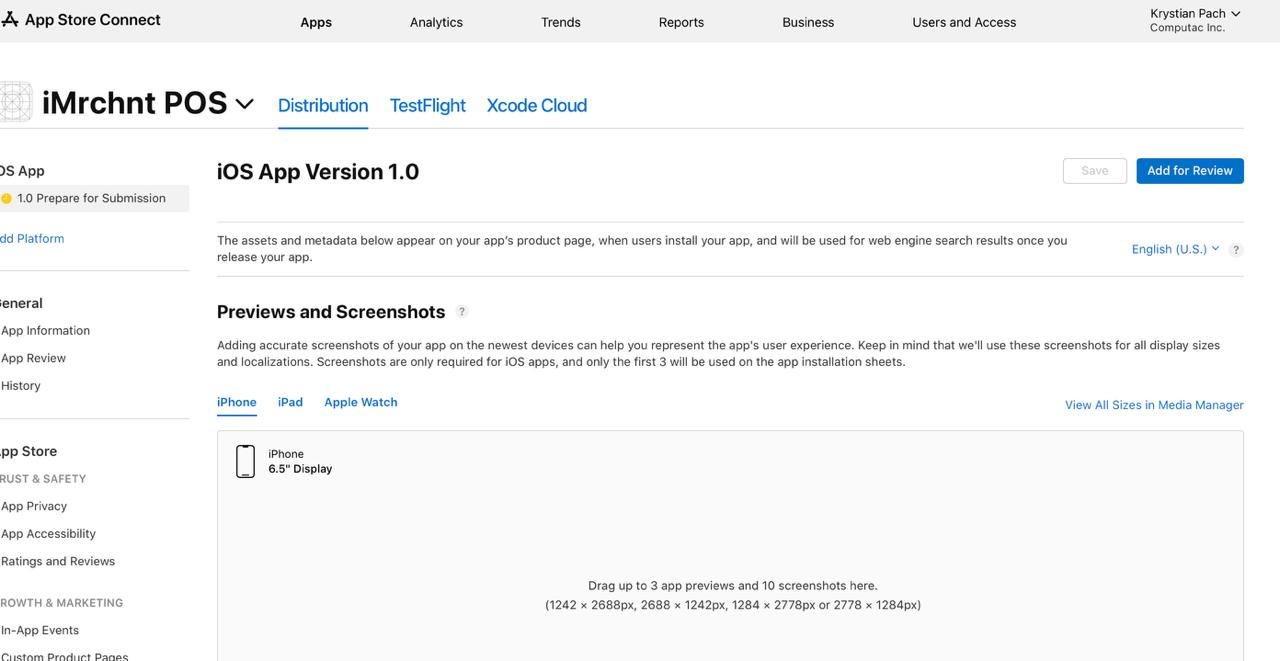Viewport: 1280px width, 661px height.
Task: Select the iPhone screenshots tab
Action: tap(237, 402)
